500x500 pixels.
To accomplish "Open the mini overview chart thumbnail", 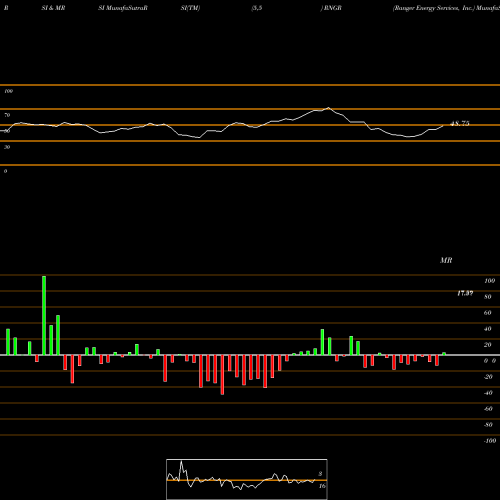I will (247, 479).
